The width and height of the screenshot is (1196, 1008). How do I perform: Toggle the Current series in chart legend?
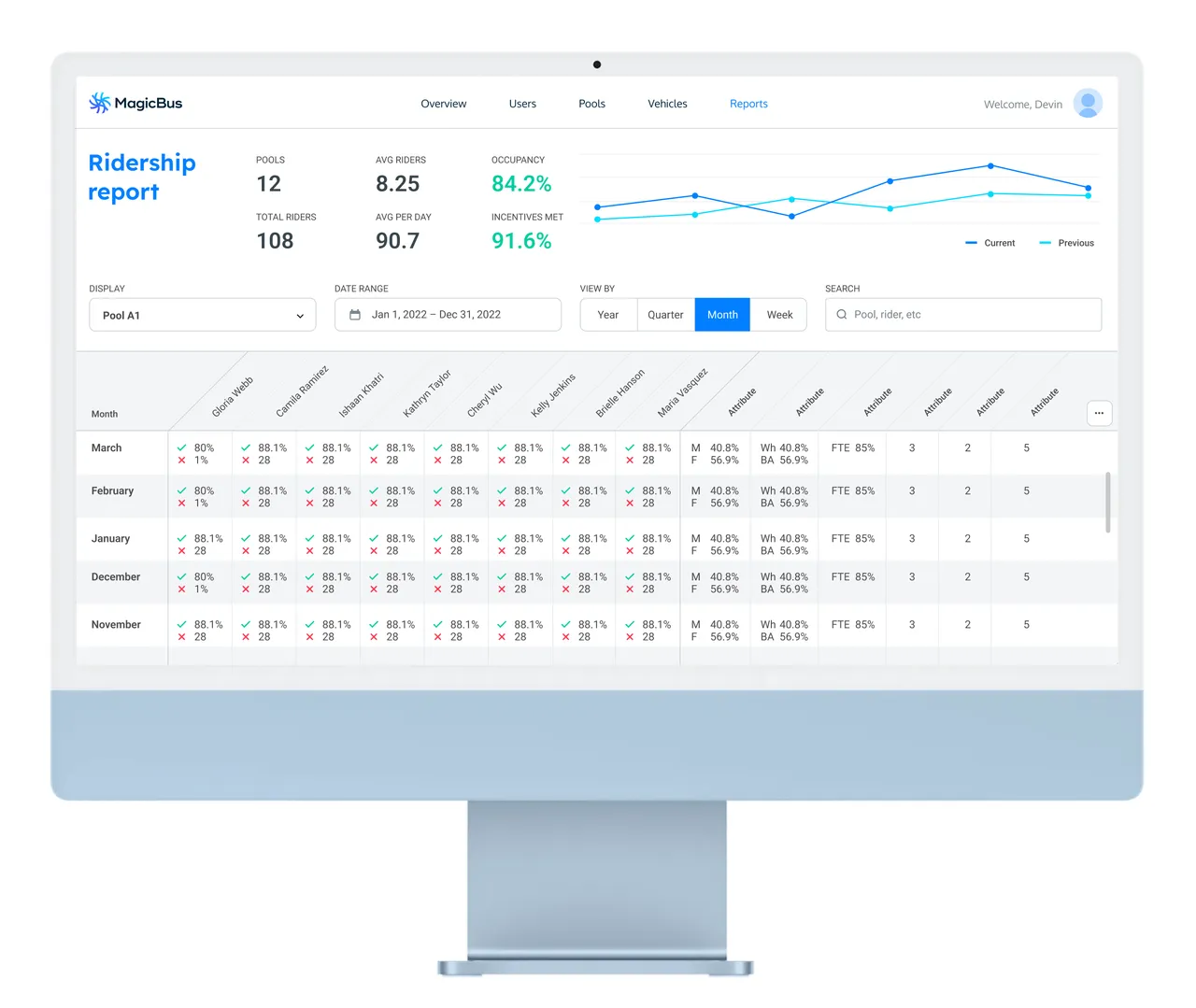point(990,243)
